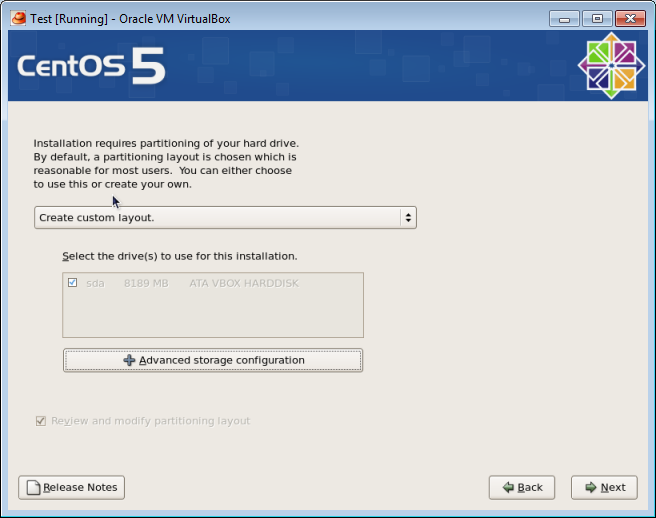Viewport: 656px width, 518px height.
Task: Maximize the VirtualBox window
Action: tap(597, 19)
